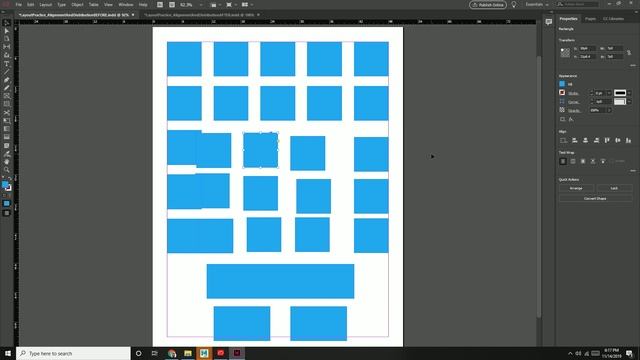This screenshot has height=360, width=640.
Task: Click the width input field in Transform
Action: (x=614, y=48)
